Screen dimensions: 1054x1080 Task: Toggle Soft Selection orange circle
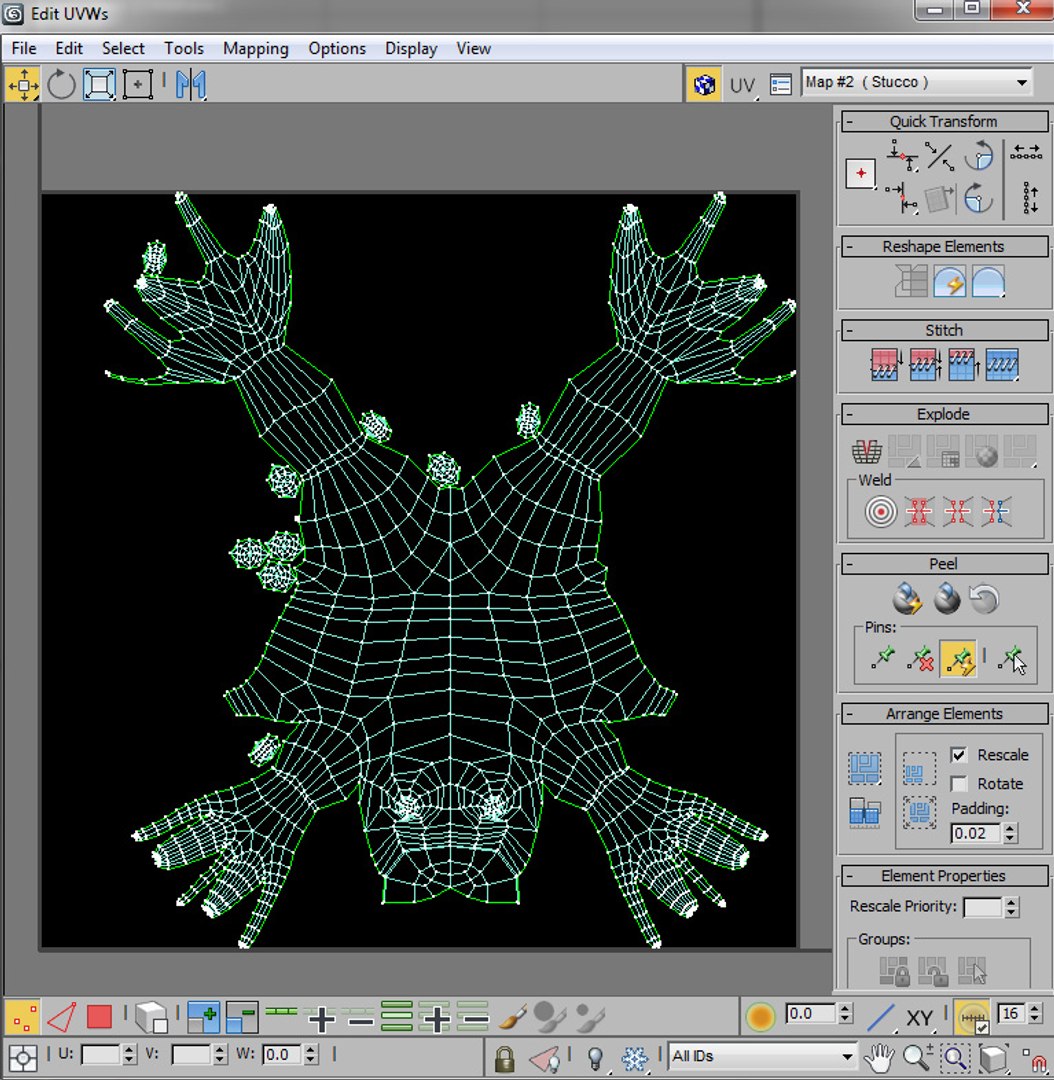[761, 1016]
